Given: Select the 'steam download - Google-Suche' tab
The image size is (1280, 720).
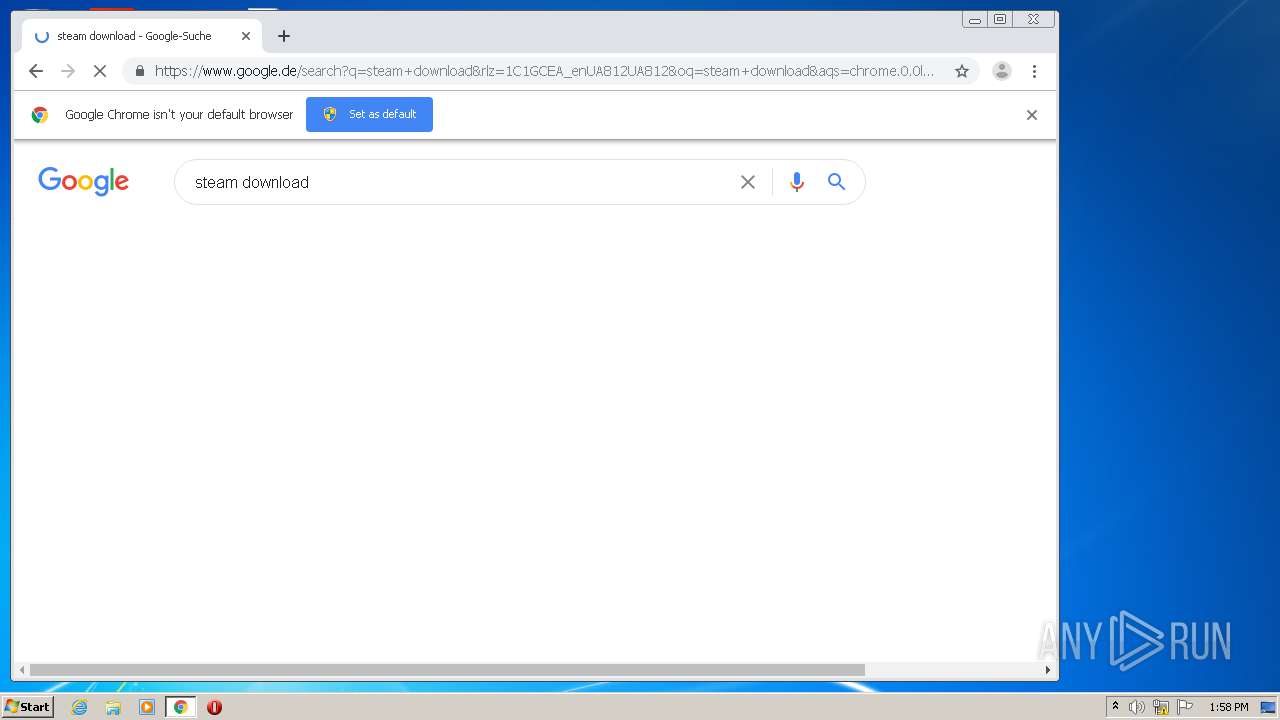Looking at the screenshot, I should (x=142, y=36).
